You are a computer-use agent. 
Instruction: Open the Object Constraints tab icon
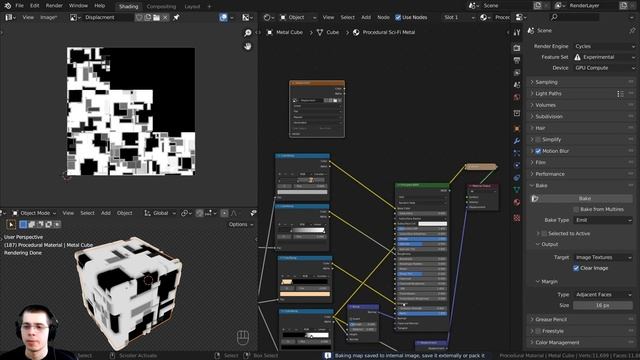pyautogui.click(x=517, y=178)
